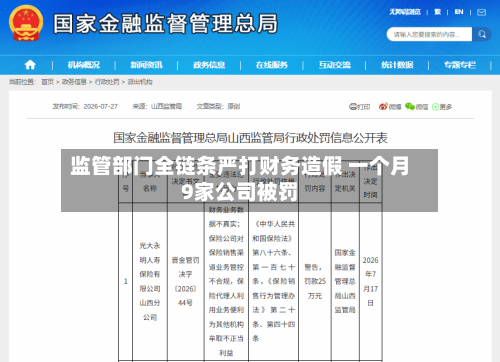Share to Weibo via its icon

click(383, 106)
